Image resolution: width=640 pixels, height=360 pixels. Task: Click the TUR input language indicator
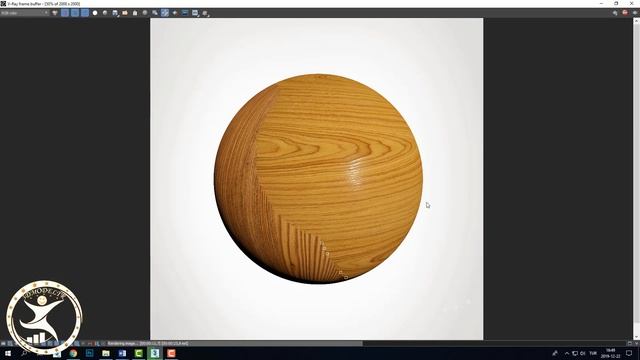tap(593, 353)
